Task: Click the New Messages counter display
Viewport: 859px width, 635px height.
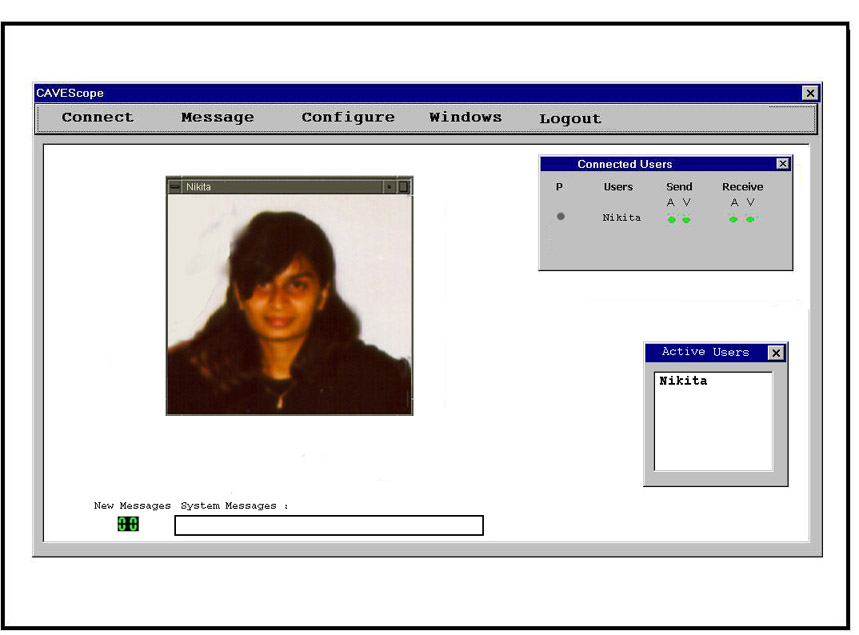Action: click(x=128, y=524)
